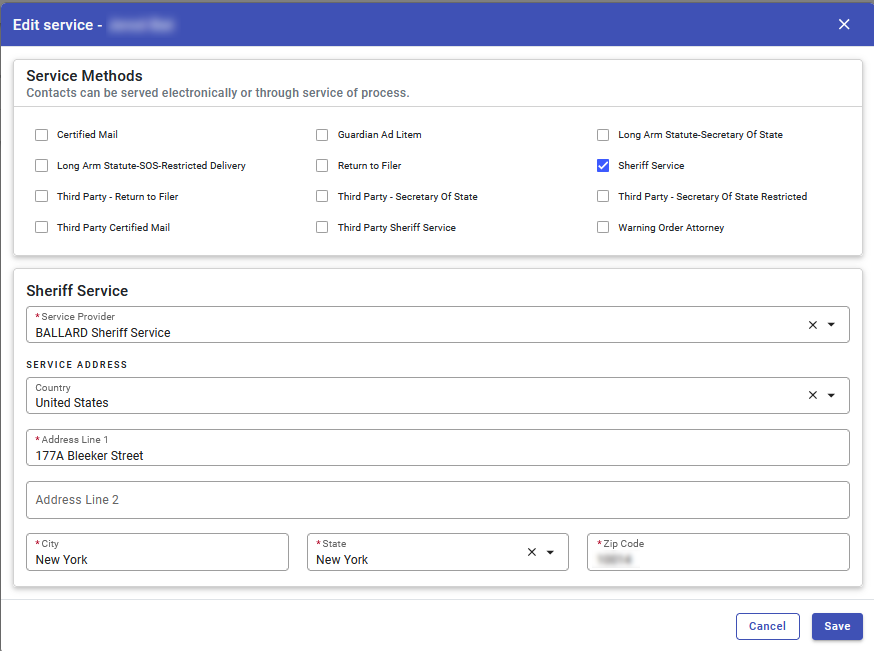The width and height of the screenshot is (874, 651).
Task: Expand the Country dropdown arrow
Action: click(831, 395)
